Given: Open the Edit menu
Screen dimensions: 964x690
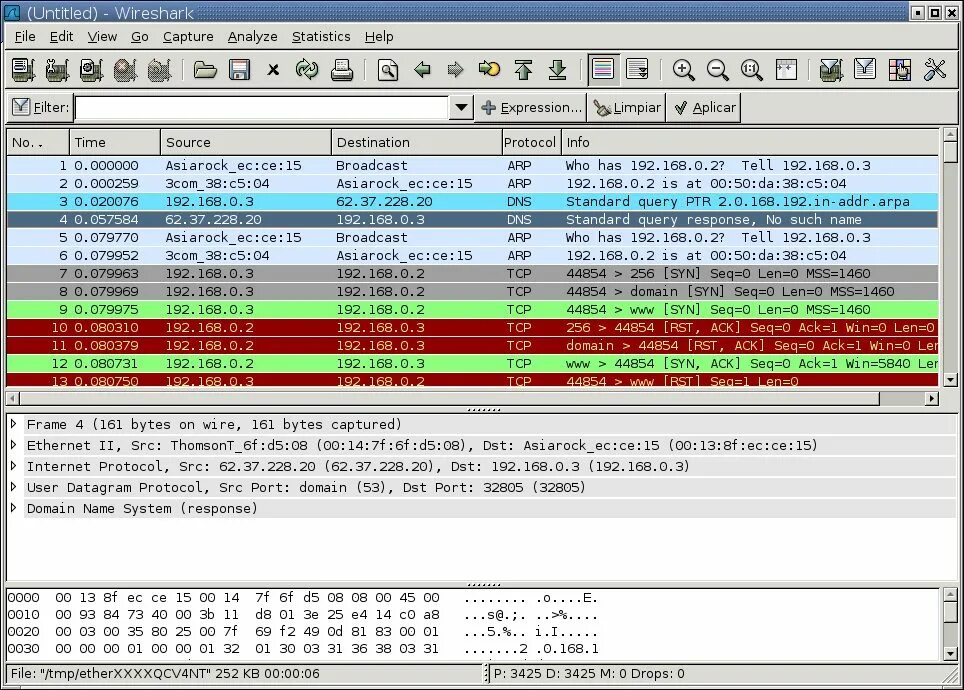Looking at the screenshot, I should (61, 37).
